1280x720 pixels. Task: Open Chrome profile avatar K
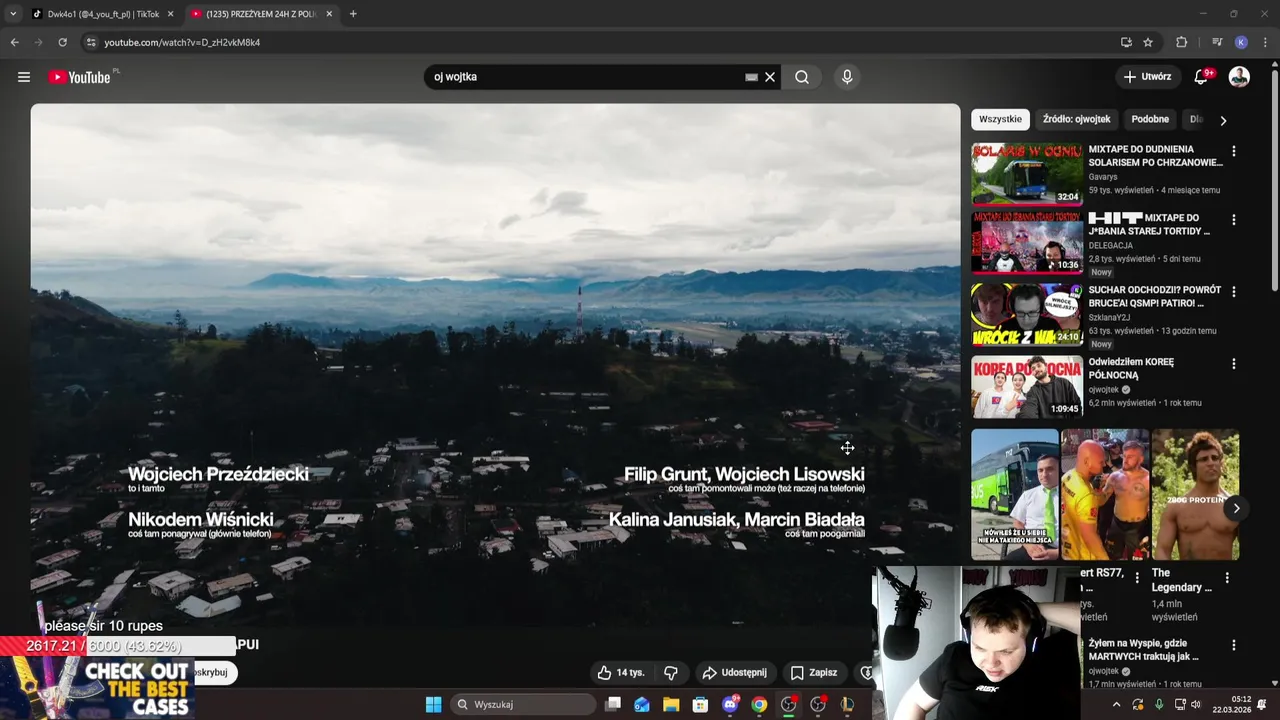point(1241,42)
